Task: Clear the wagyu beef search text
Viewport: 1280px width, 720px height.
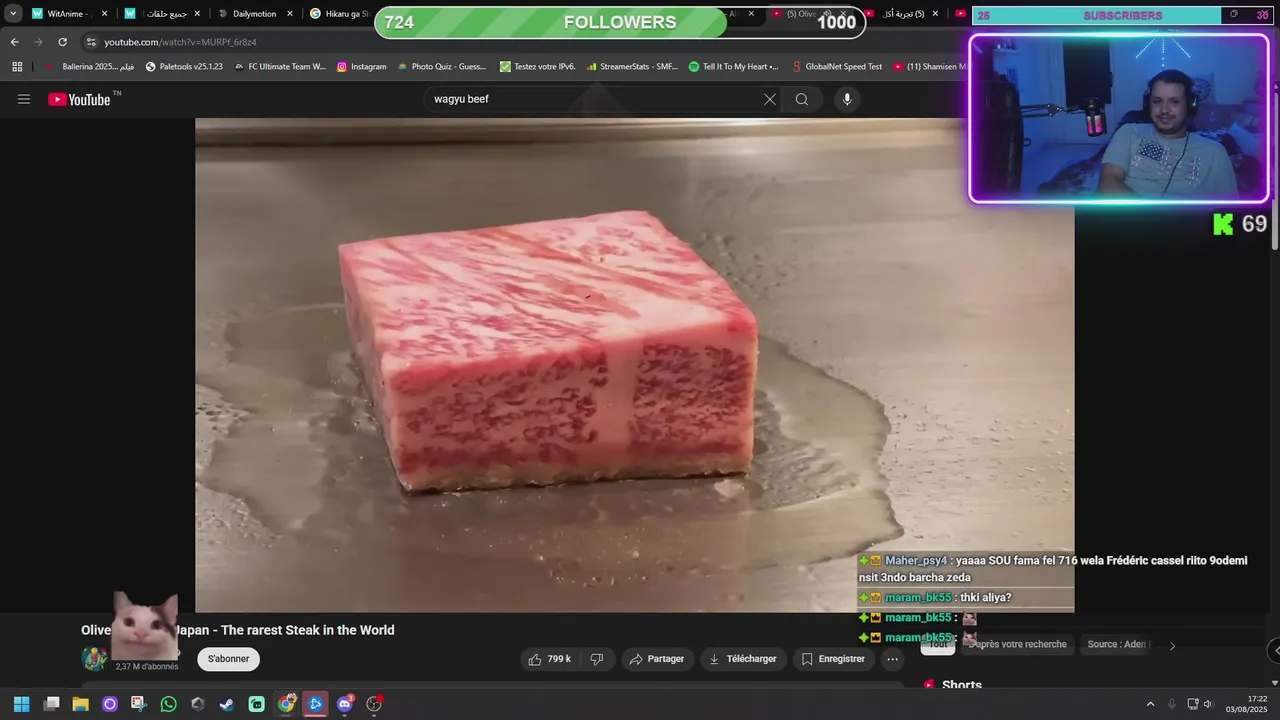Action: 769,99
